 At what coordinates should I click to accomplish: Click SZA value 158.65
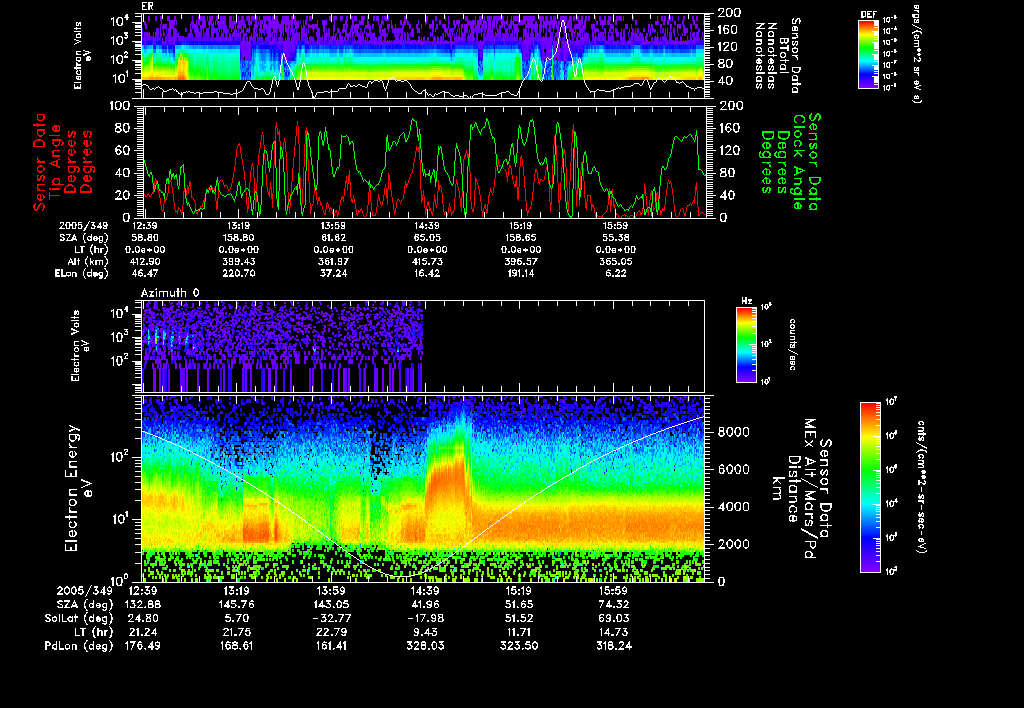point(520,238)
